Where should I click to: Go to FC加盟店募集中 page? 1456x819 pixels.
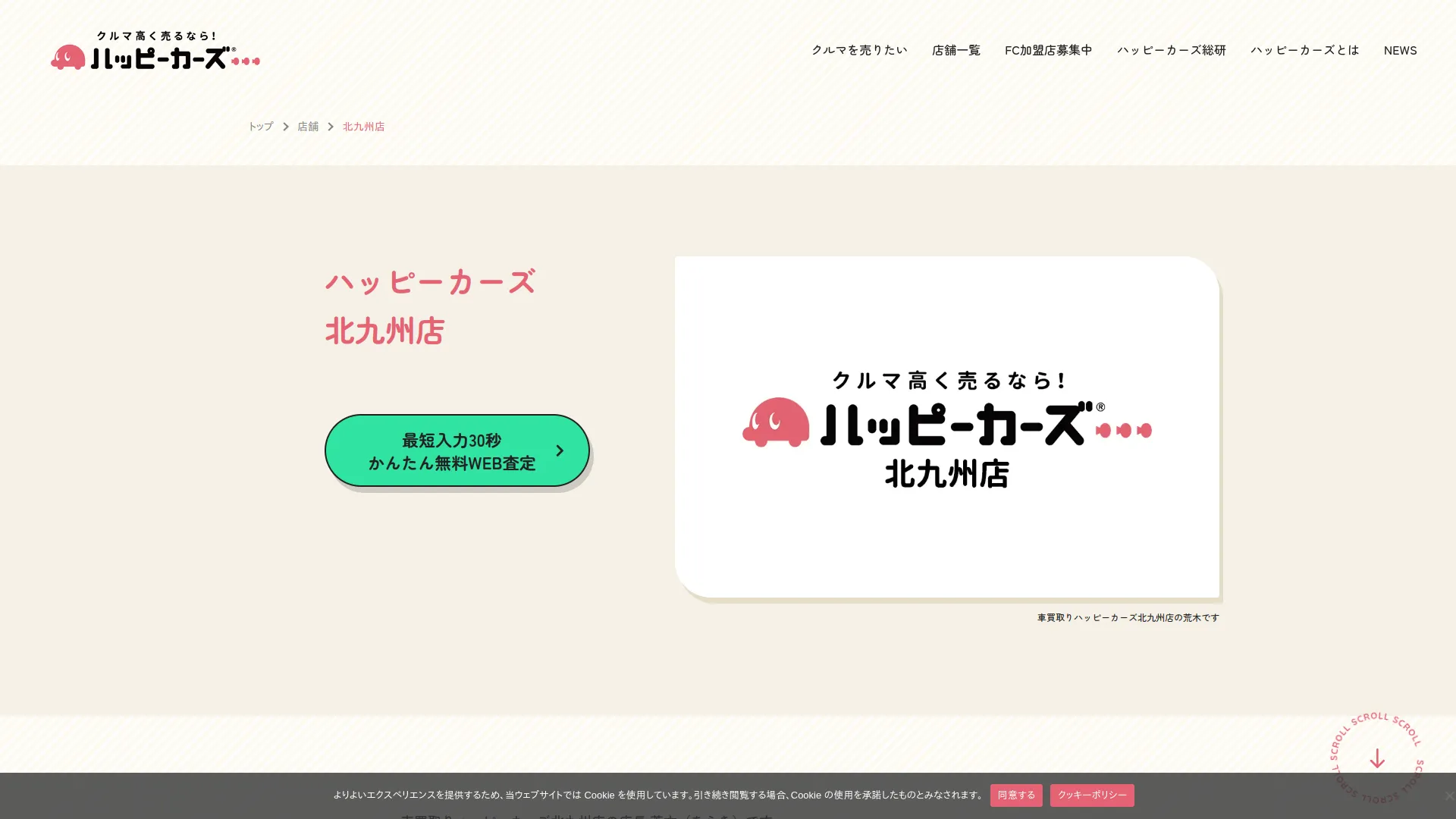pyautogui.click(x=1048, y=50)
